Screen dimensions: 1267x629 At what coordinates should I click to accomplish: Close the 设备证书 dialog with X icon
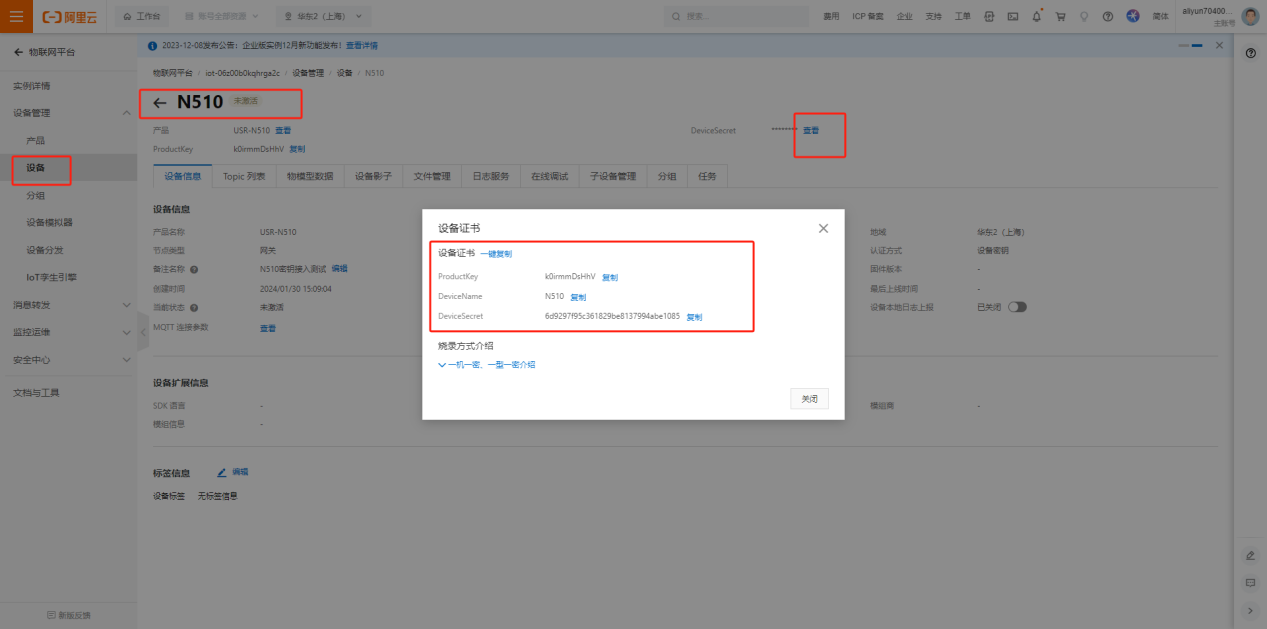pyautogui.click(x=823, y=228)
